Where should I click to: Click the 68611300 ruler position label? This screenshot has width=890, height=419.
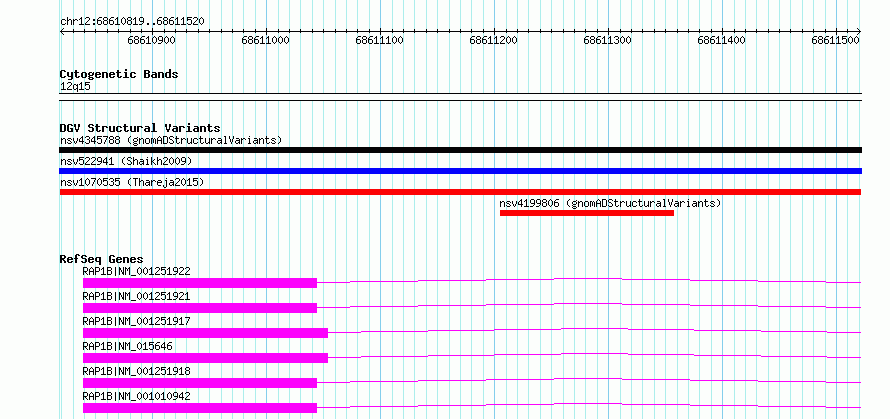(607, 40)
